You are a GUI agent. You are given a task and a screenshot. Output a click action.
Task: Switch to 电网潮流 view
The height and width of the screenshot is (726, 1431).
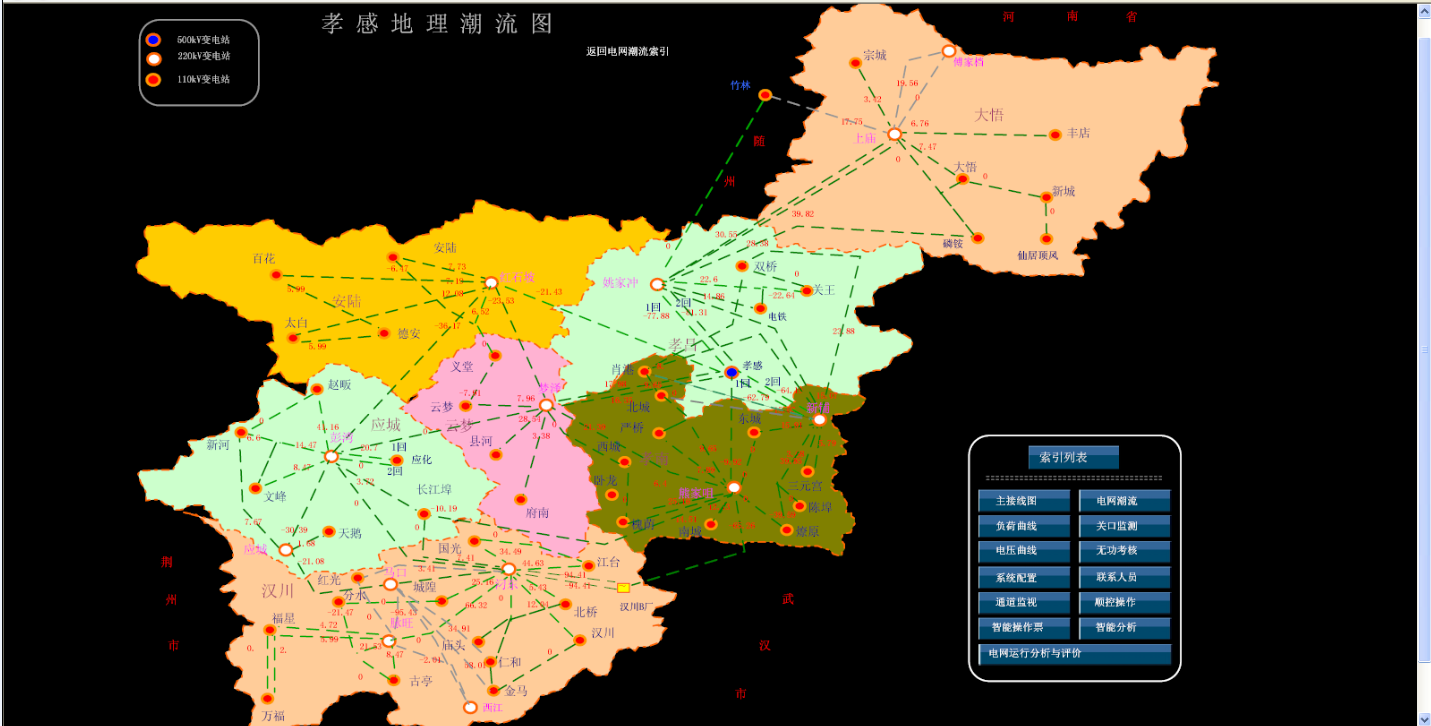(1124, 501)
